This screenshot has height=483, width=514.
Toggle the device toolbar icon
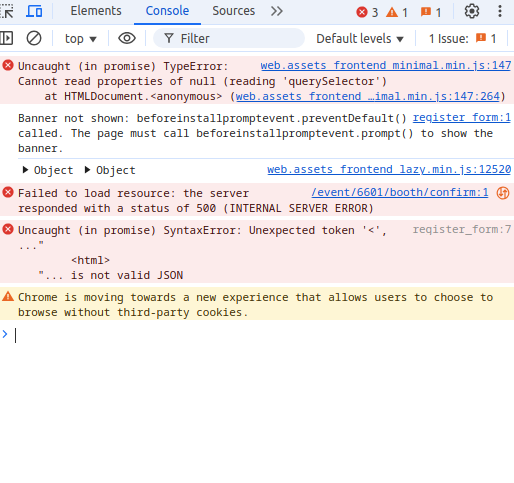[x=34, y=11]
